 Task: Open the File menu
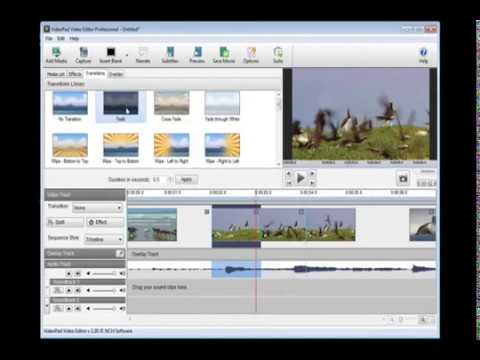tap(49, 38)
